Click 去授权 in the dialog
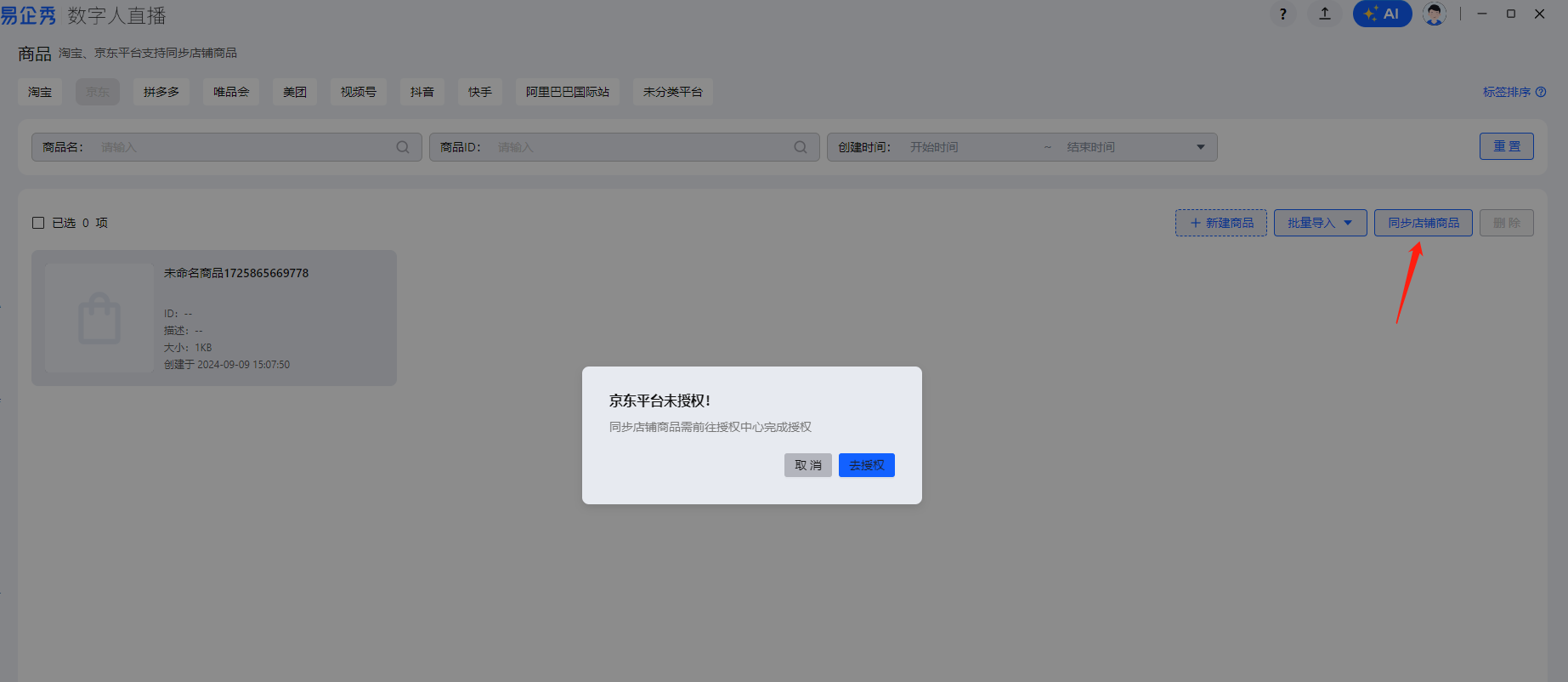The image size is (1568, 682). pyautogui.click(x=867, y=465)
